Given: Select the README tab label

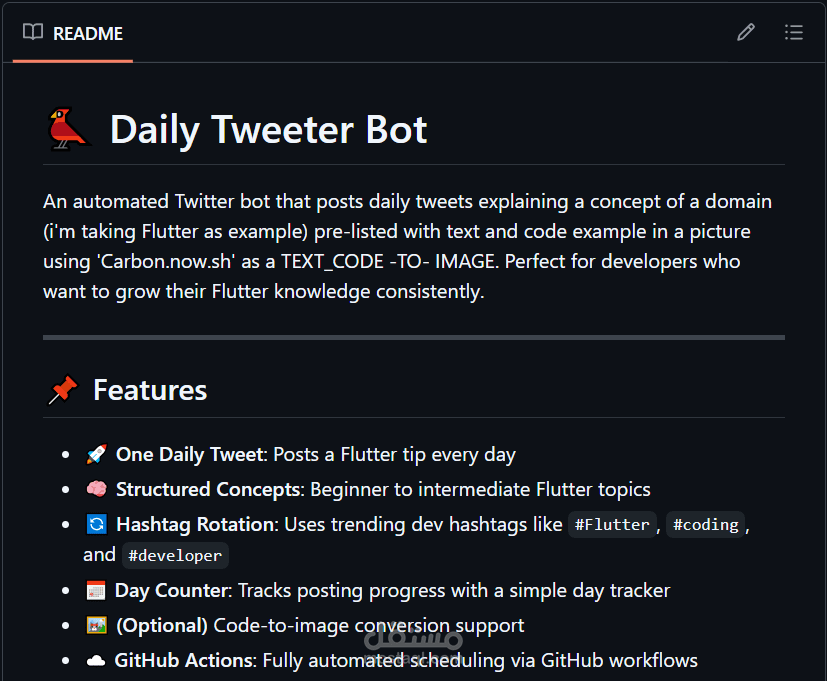Looking at the screenshot, I should pyautogui.click(x=88, y=34).
